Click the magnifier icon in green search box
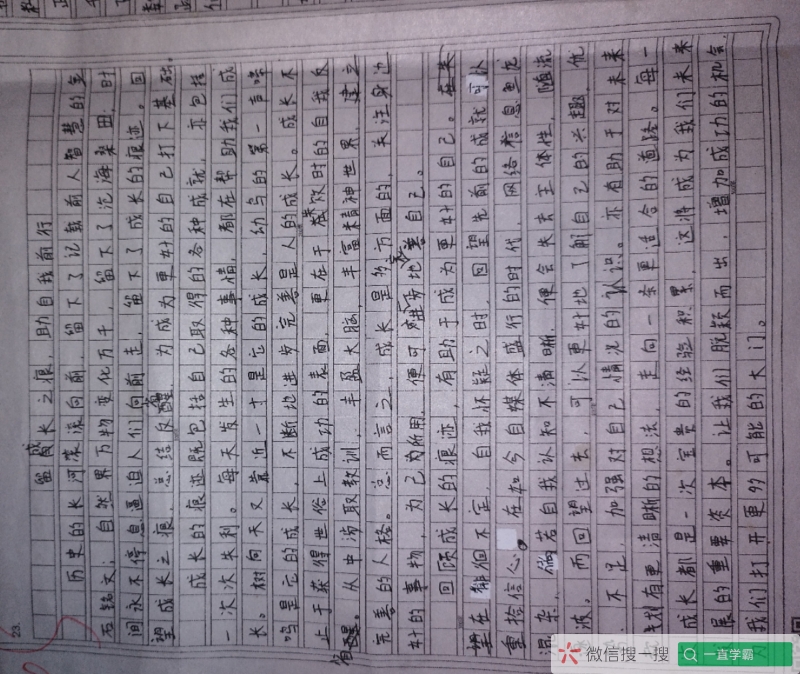Screen dimensions: 800x674 (x=689, y=654)
